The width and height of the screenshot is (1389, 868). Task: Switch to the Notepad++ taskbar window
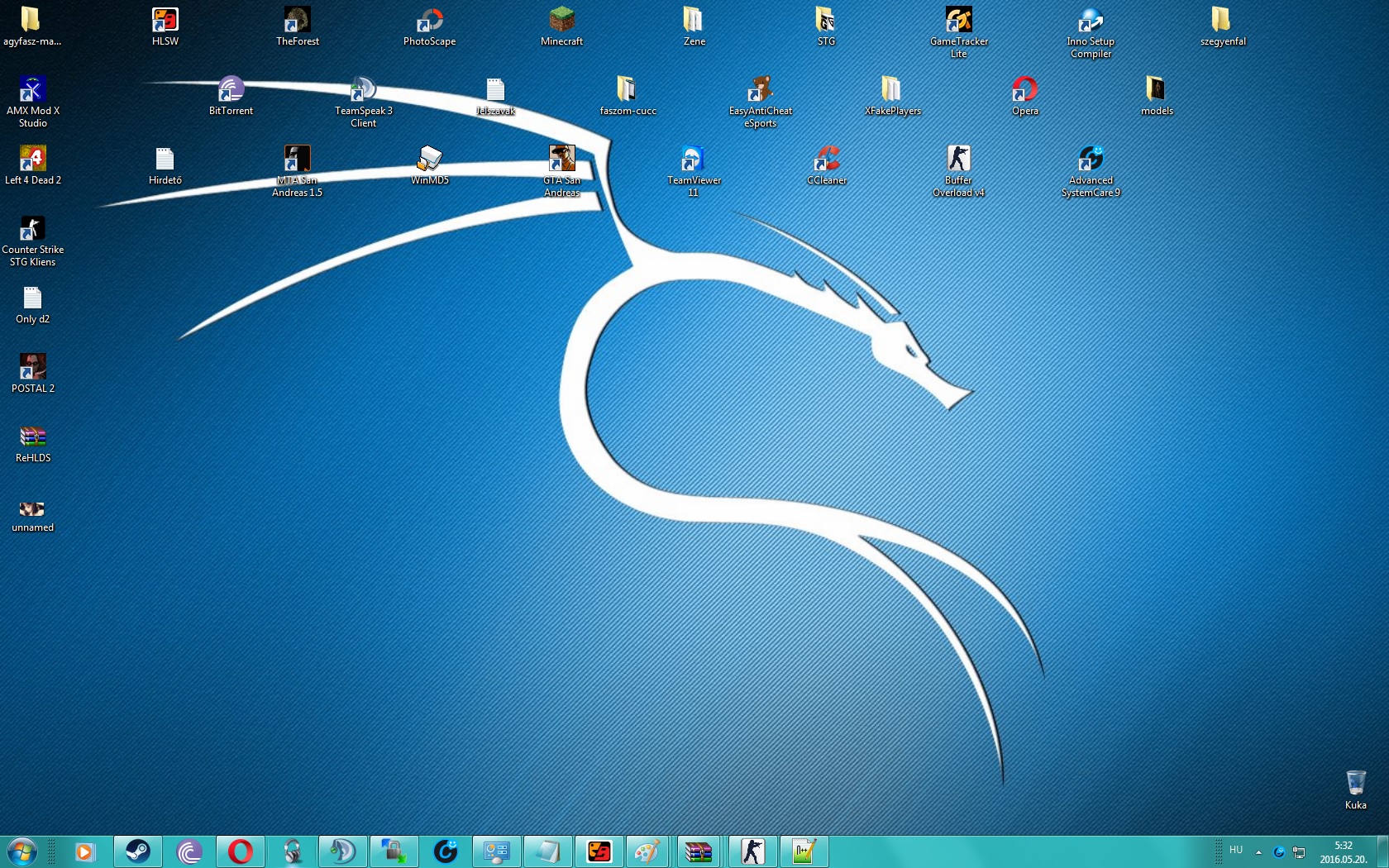804,851
